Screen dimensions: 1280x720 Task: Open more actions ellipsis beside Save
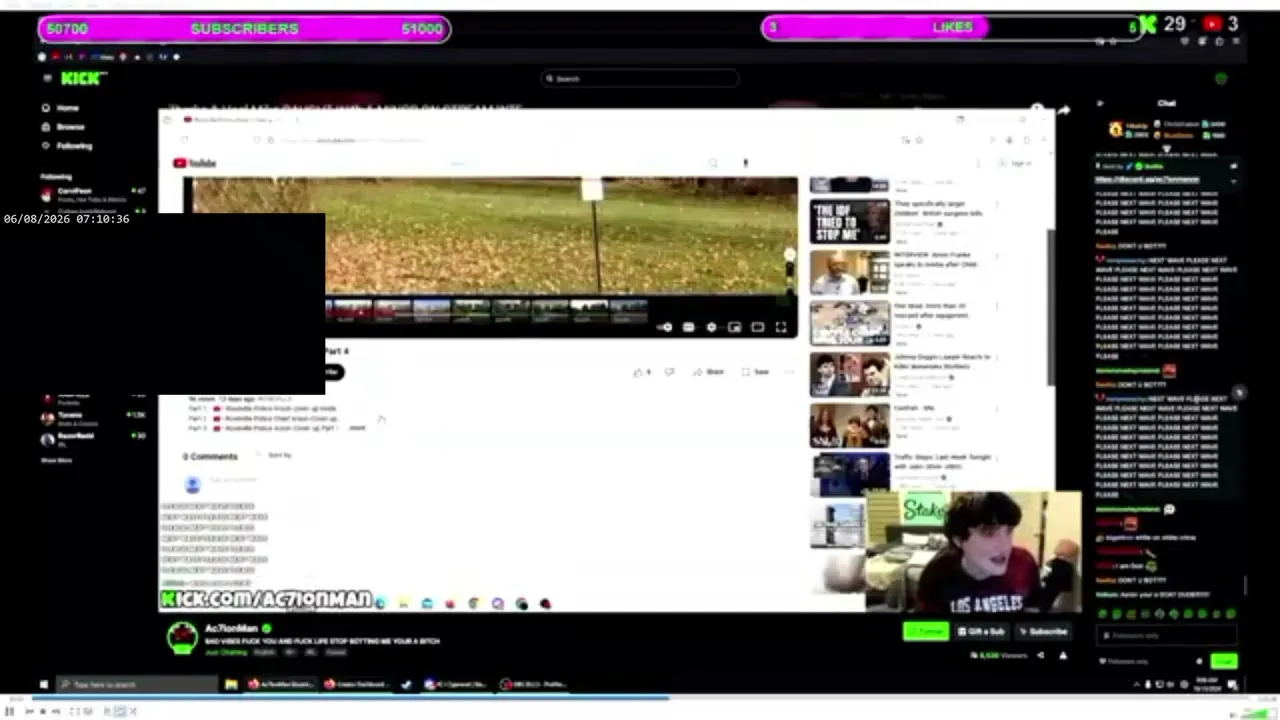coord(789,372)
